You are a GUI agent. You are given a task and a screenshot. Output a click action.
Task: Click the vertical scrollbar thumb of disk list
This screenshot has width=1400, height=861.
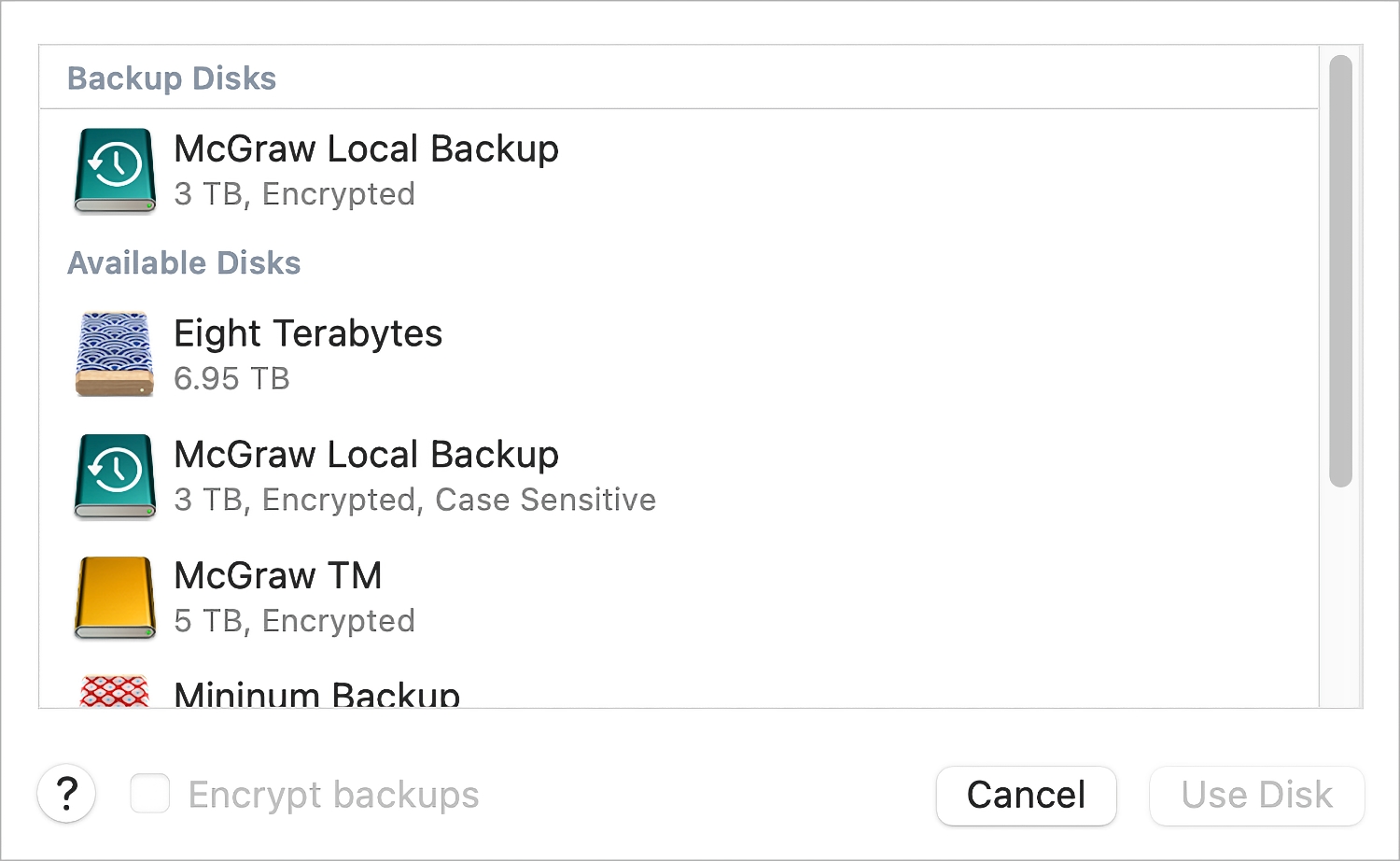(x=1340, y=271)
